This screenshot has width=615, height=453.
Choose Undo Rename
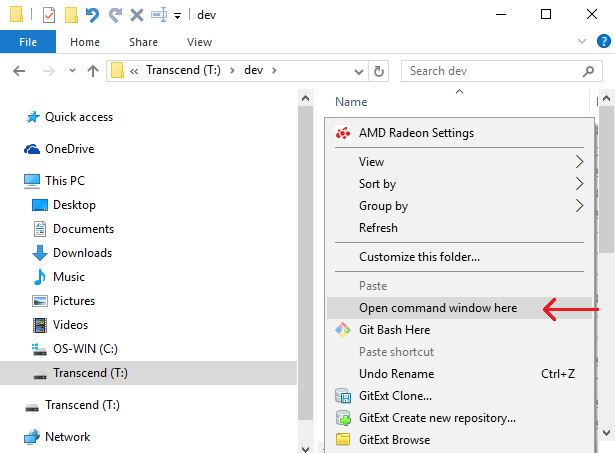coord(459,374)
